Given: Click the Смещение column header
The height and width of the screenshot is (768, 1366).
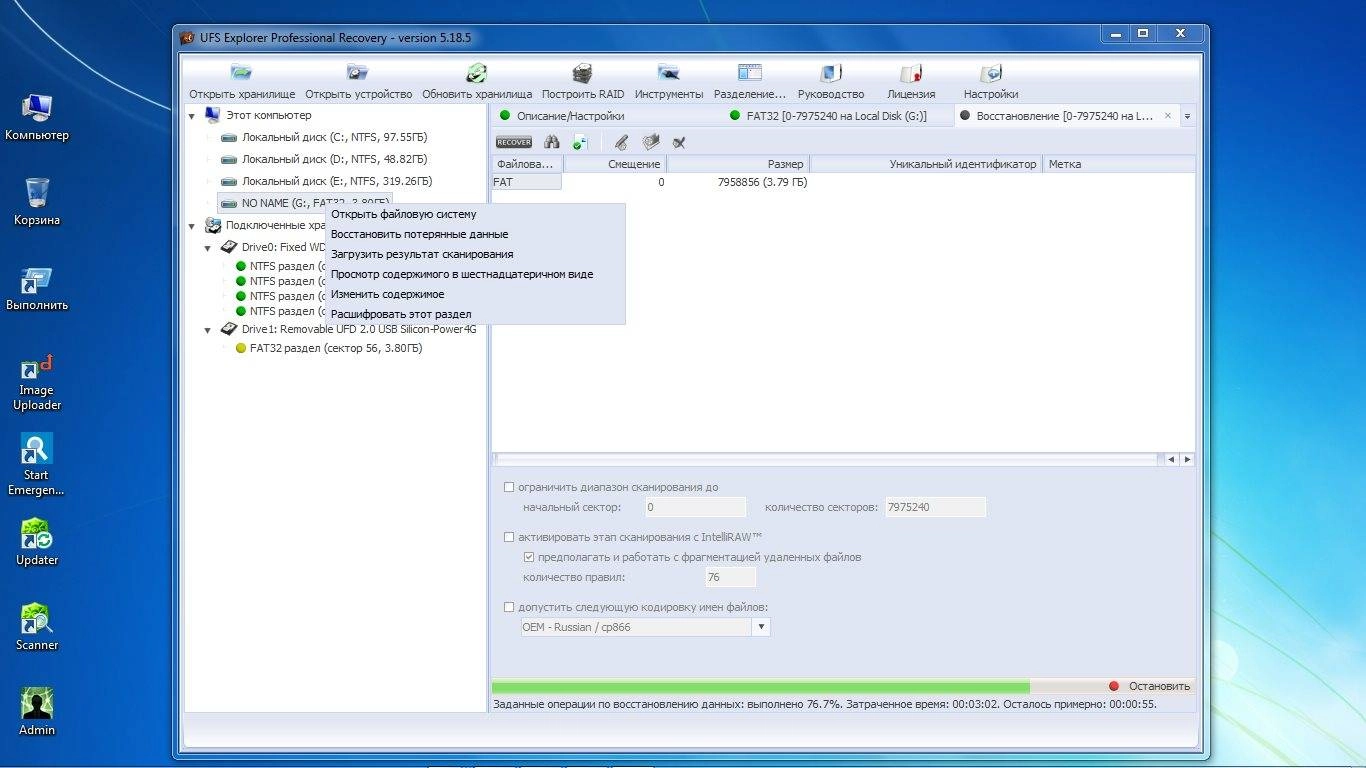Looking at the screenshot, I should pyautogui.click(x=615, y=164).
